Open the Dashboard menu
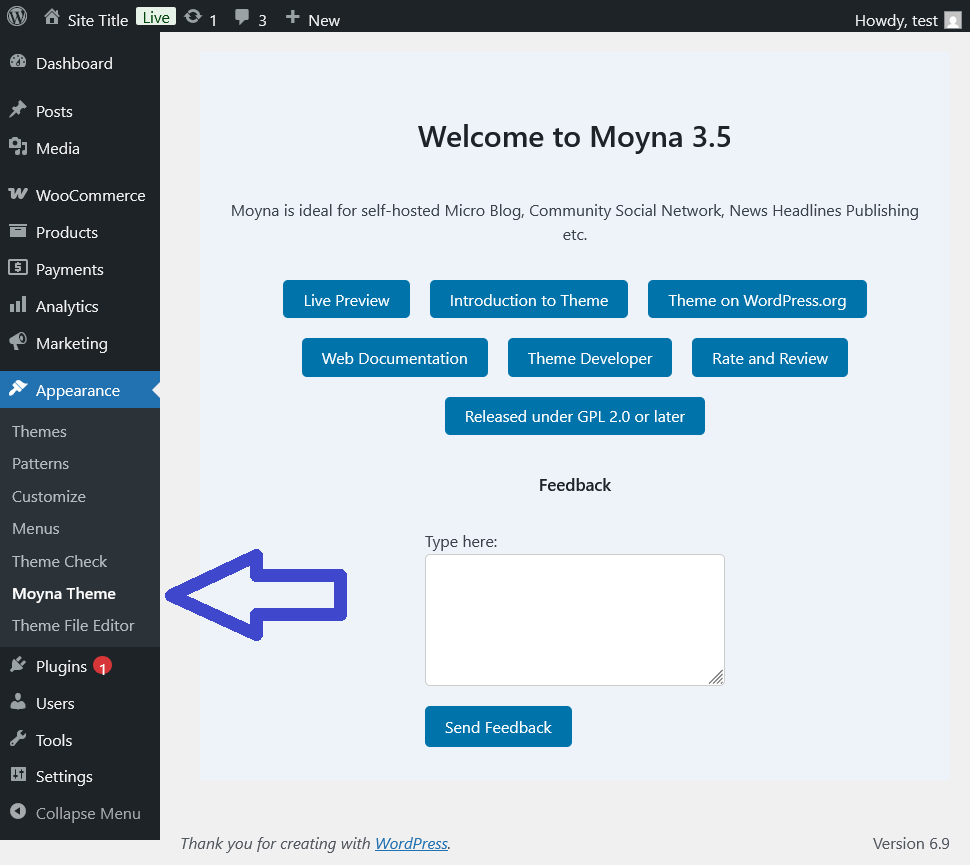Image resolution: width=970 pixels, height=865 pixels. tap(80, 63)
